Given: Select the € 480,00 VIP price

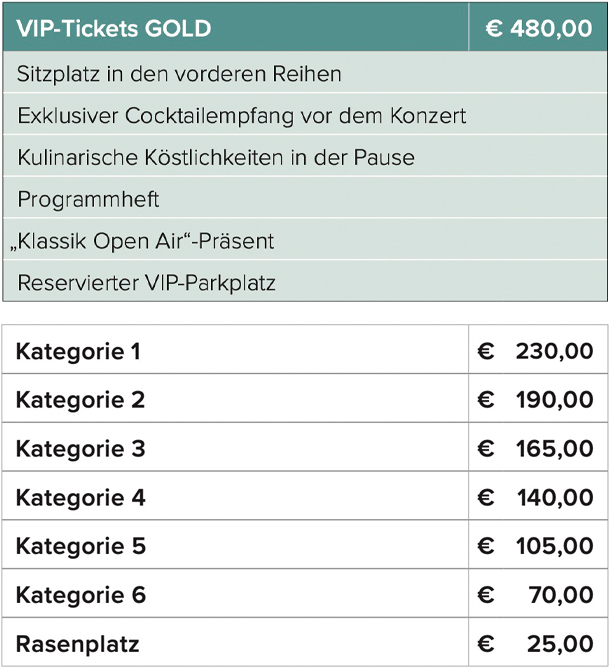Looking at the screenshot, I should click(539, 29).
